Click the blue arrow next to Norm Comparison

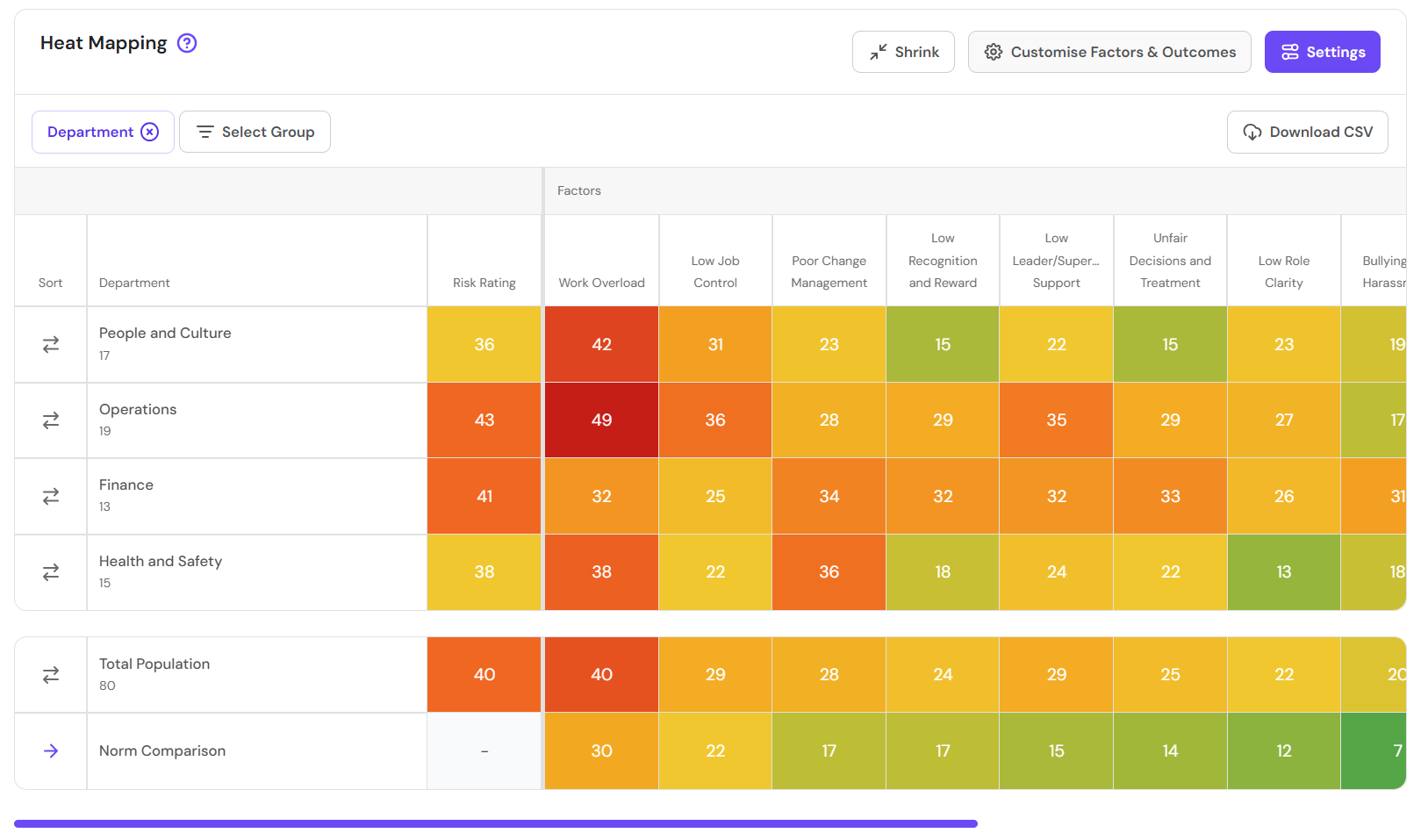(x=50, y=750)
